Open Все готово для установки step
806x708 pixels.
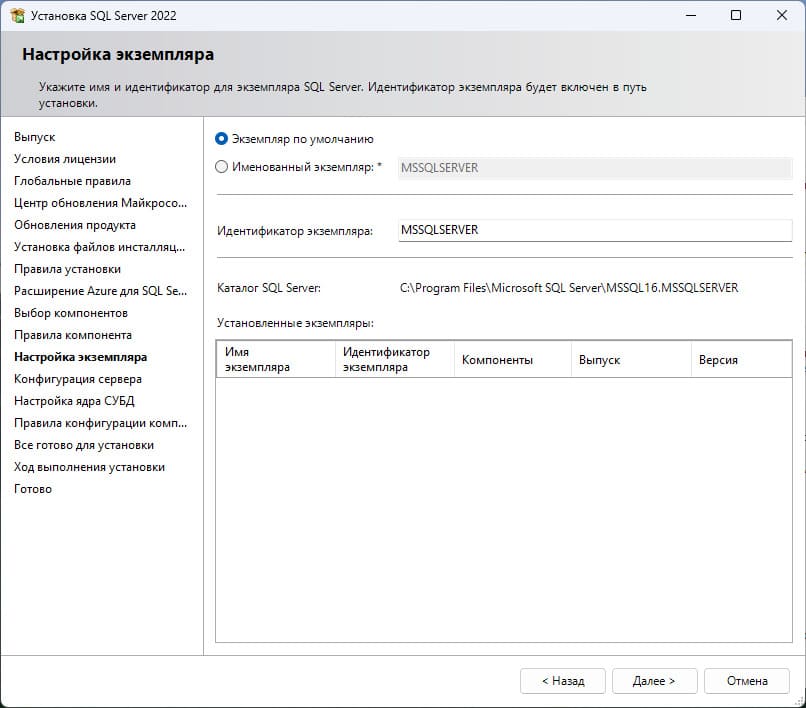84,445
